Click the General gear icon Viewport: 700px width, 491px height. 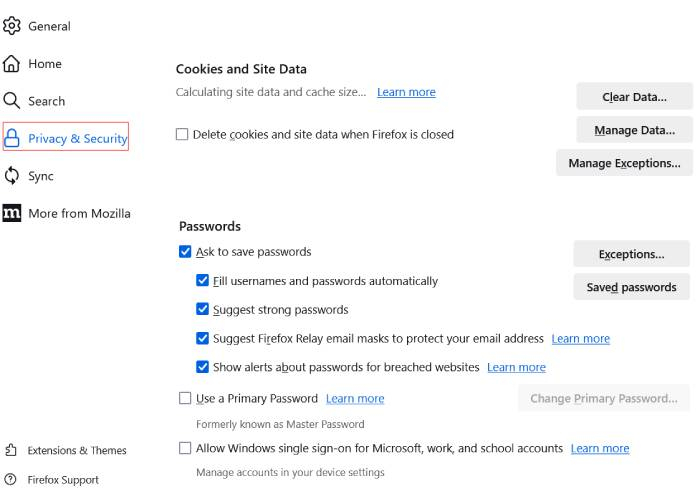[12, 26]
